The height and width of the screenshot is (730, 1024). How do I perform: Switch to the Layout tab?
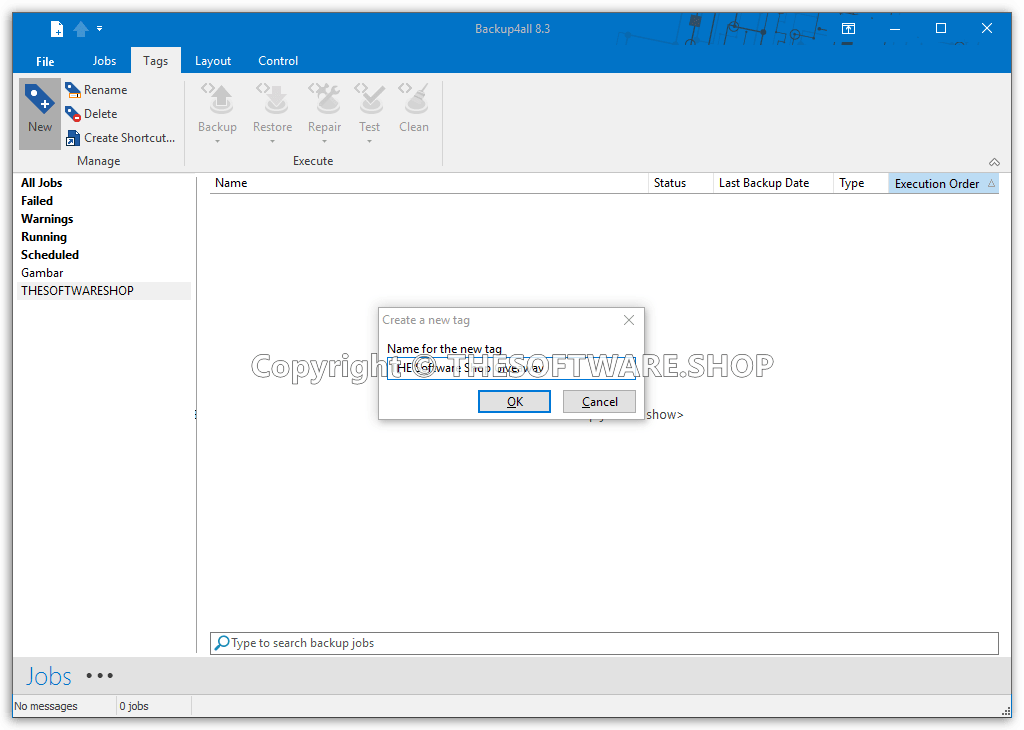click(213, 61)
